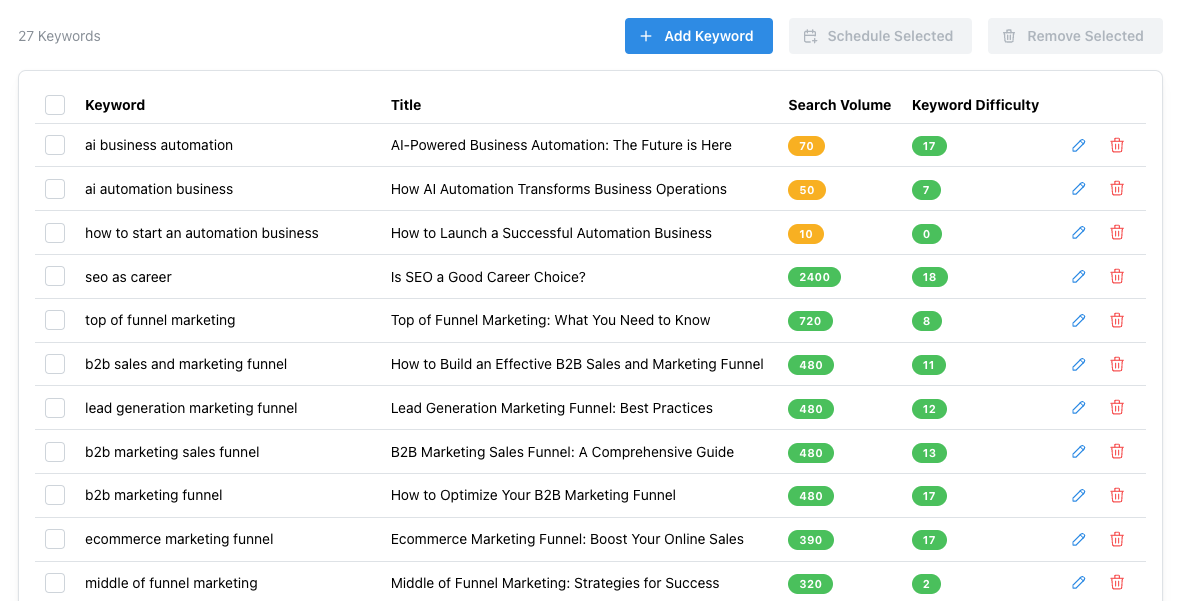Click the Keyword Difficulty column header
Screen dimensions: 1180x601
pos(975,104)
